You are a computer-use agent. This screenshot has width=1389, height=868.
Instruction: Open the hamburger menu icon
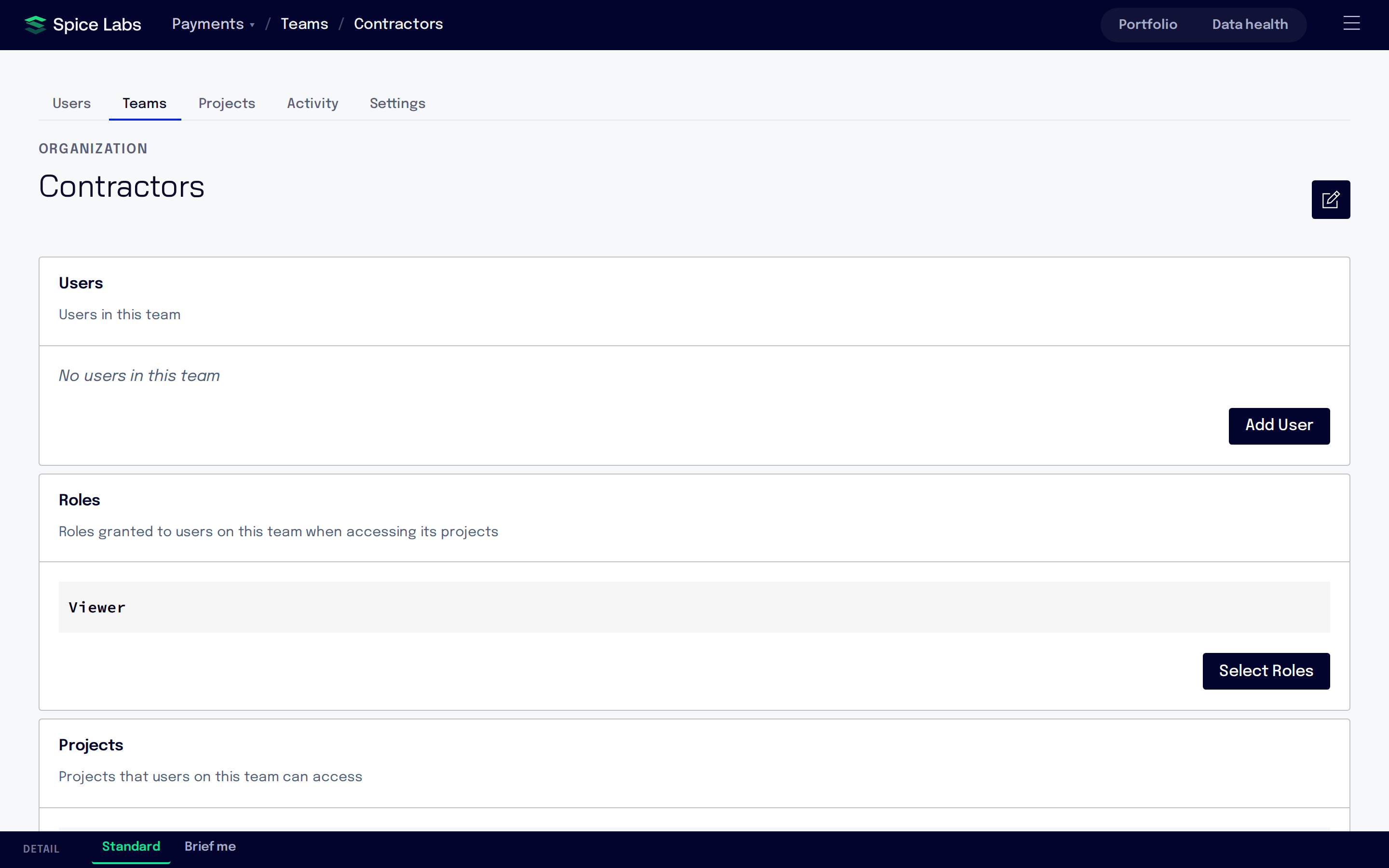[x=1351, y=24]
